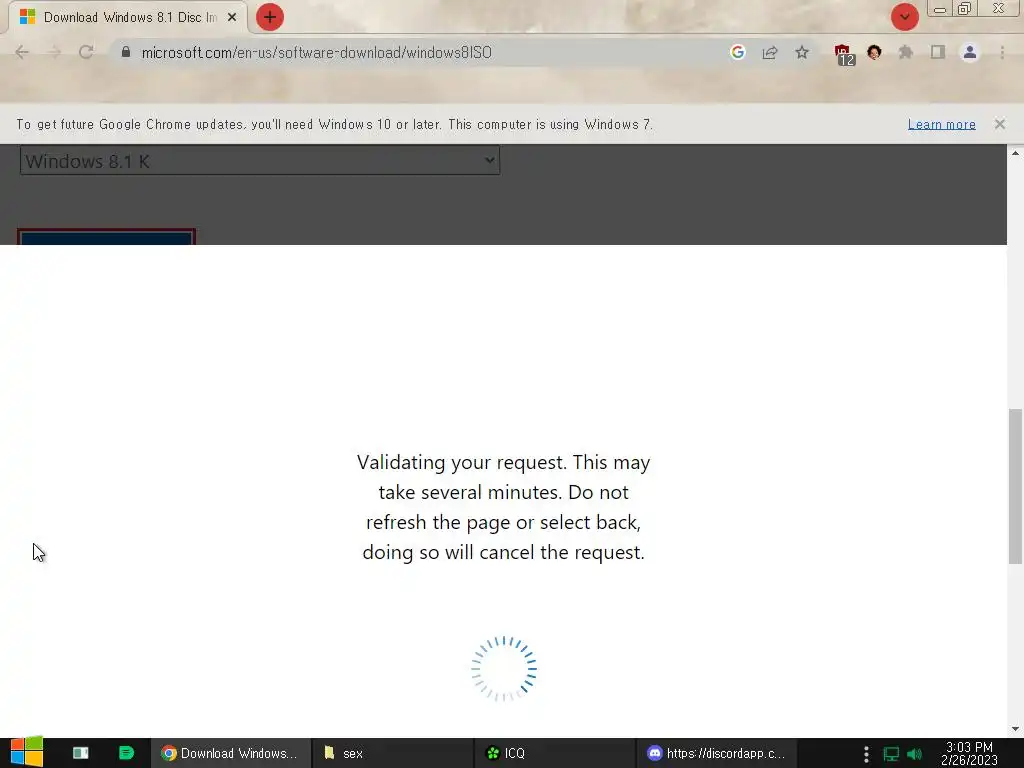Click the scrollbar up arrow
This screenshot has height=768, width=1024.
coord(1015,153)
